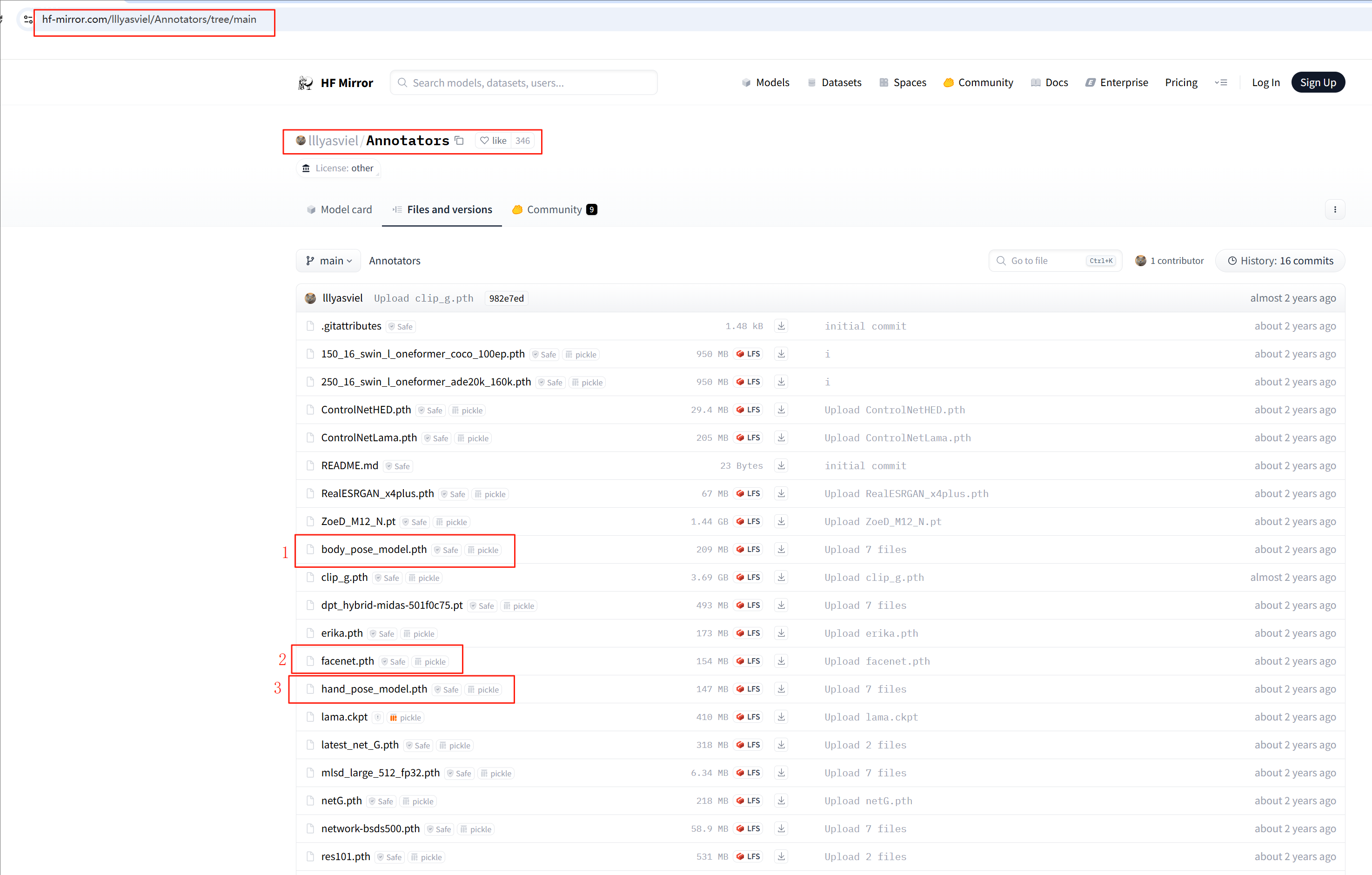Open the Community tab with 9 discussions
Image resolution: width=1372 pixels, height=875 pixels.
tap(553, 209)
